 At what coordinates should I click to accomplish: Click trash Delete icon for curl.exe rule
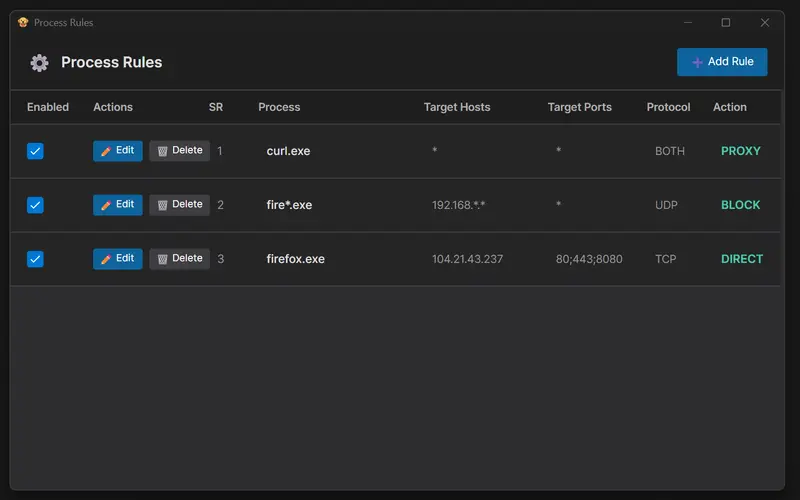pyautogui.click(x=163, y=151)
